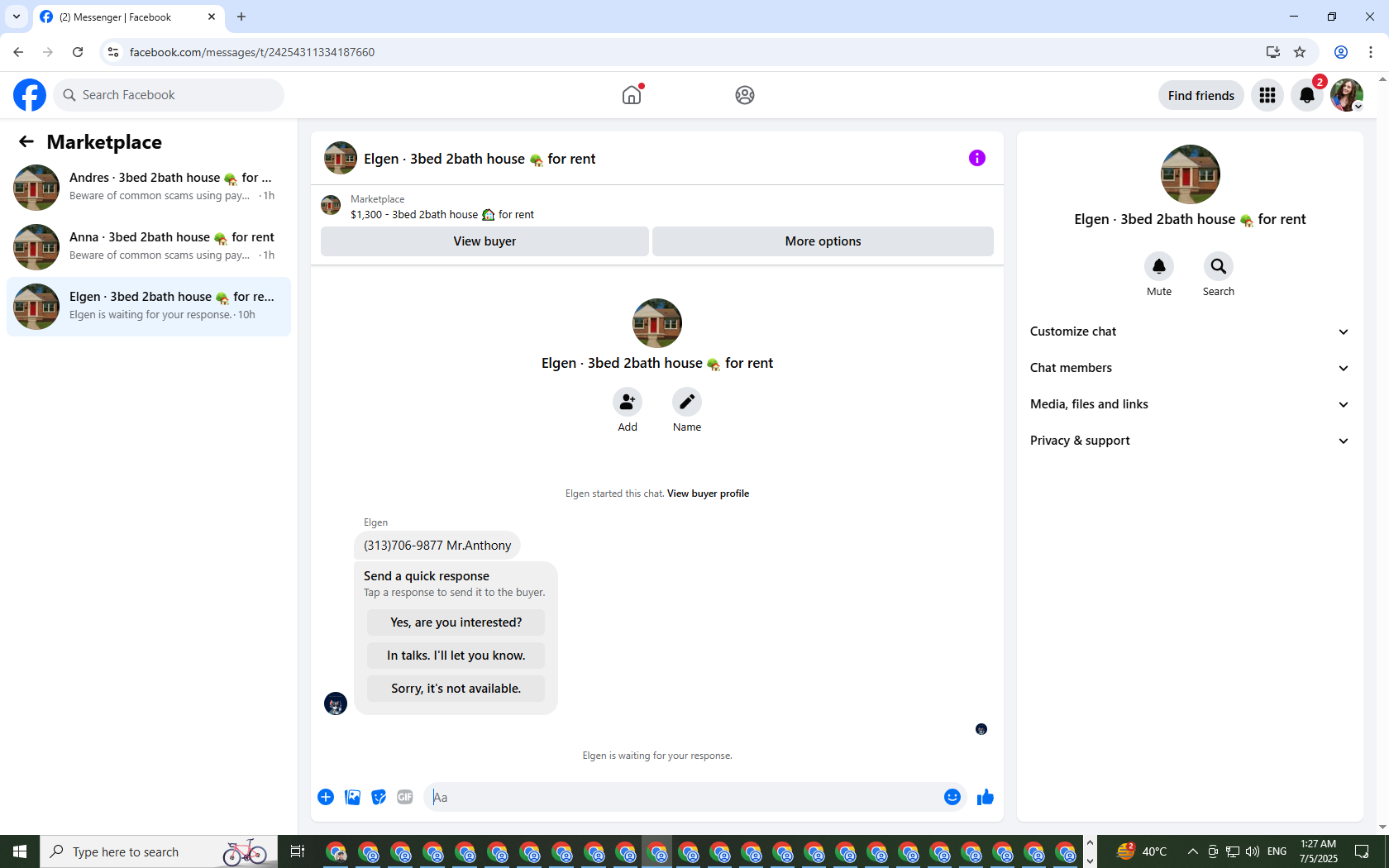Open a new browser tab
Image resolution: width=1389 pixels, height=868 pixels.
click(x=241, y=17)
